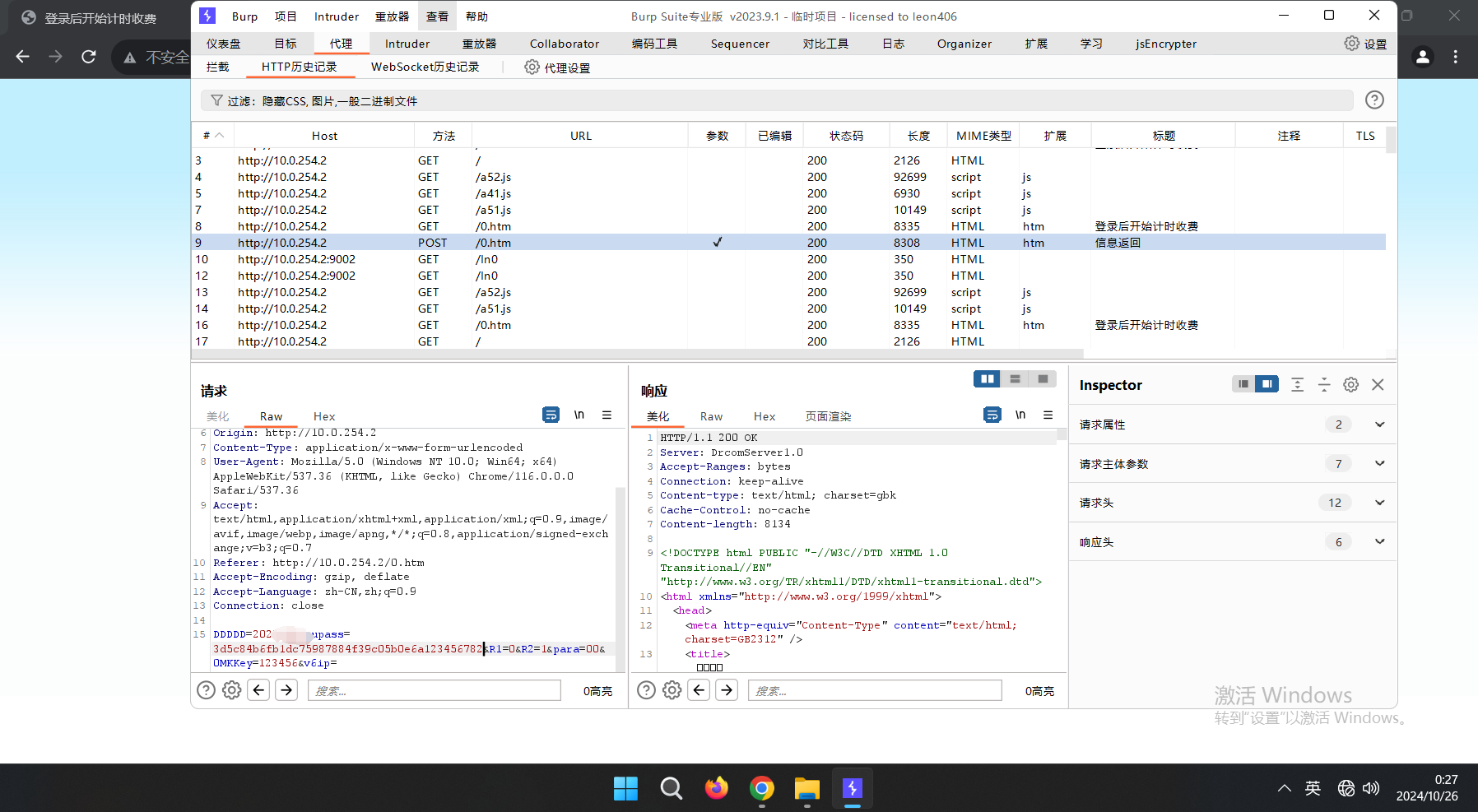Image resolution: width=1478 pixels, height=812 pixels.
Task: Open response pane hamburger menu
Action: (1048, 415)
